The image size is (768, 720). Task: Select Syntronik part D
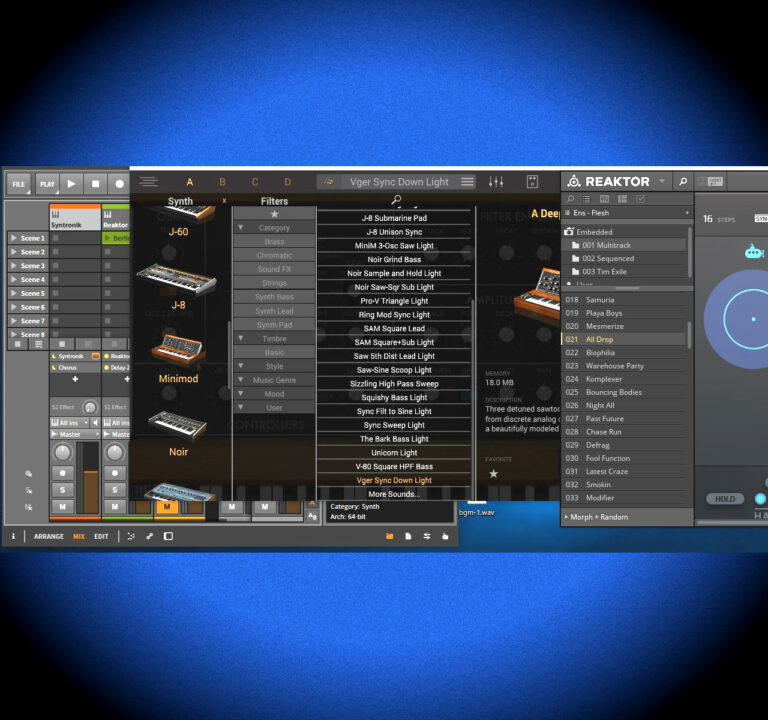click(288, 182)
